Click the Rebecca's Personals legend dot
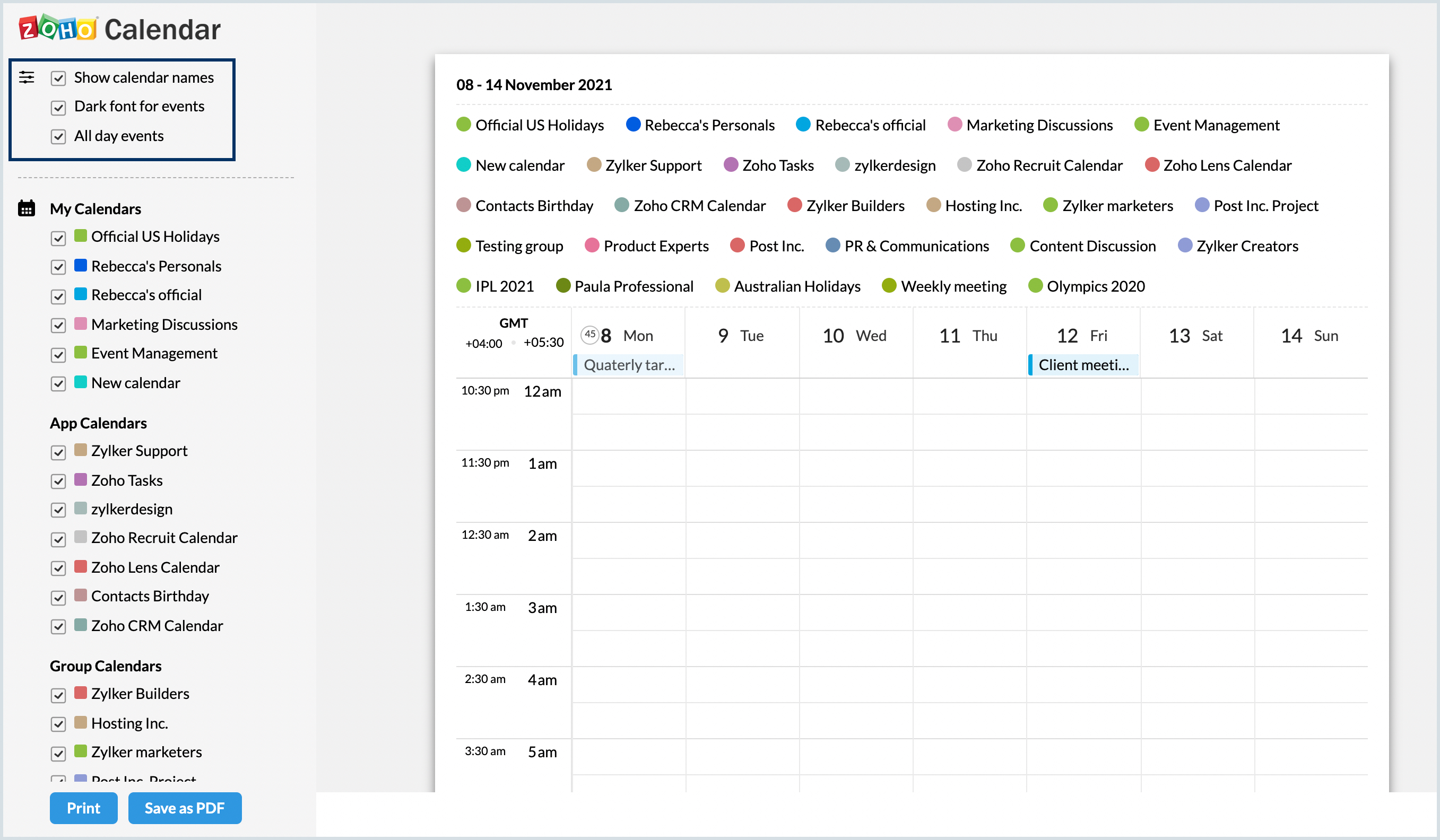Viewport: 1440px width, 840px height. (632, 125)
